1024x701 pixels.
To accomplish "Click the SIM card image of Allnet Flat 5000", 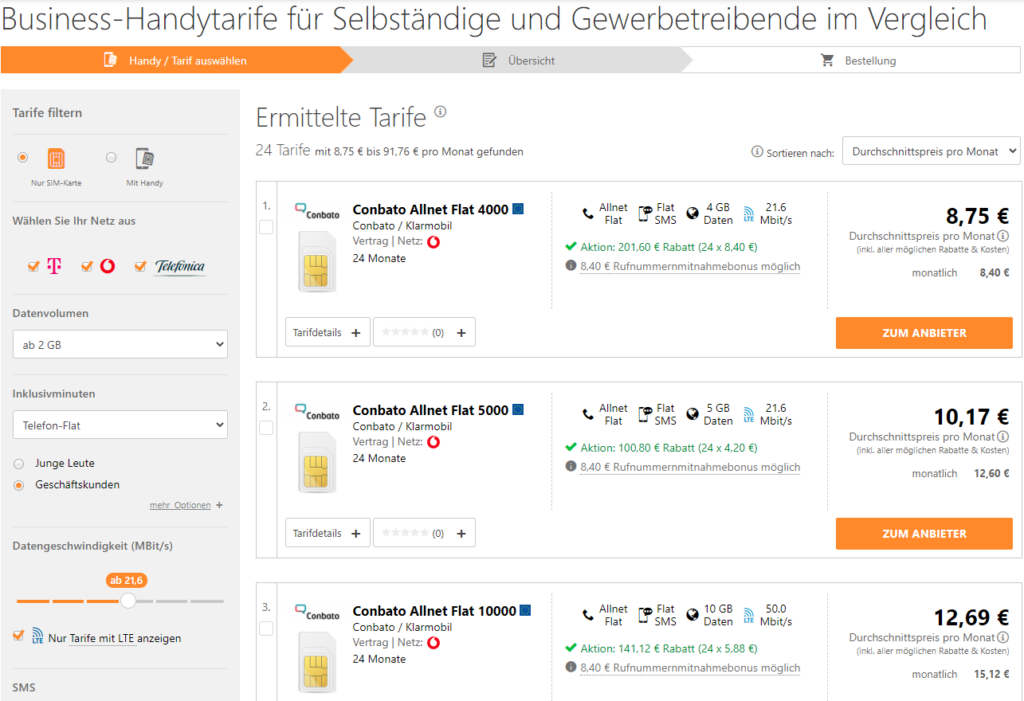I will point(317,463).
